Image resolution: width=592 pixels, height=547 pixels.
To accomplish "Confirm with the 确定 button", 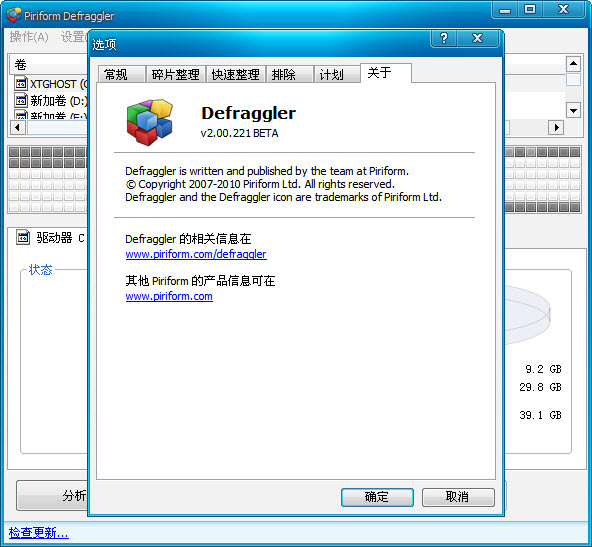I will [377, 497].
